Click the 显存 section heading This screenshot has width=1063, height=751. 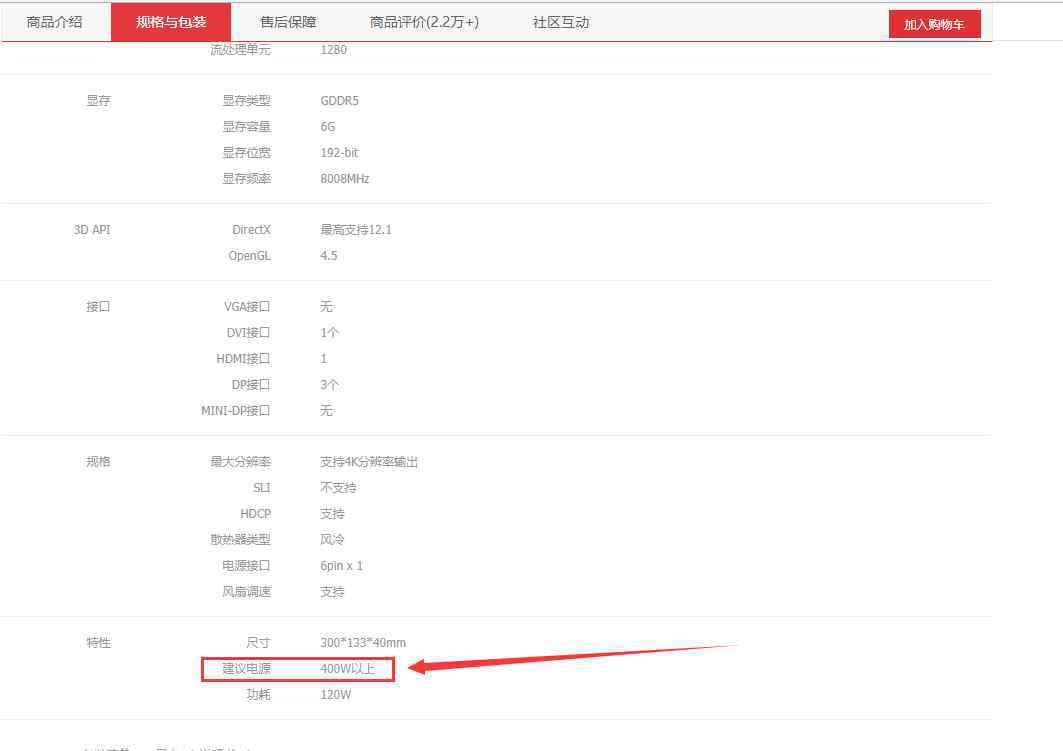98,100
